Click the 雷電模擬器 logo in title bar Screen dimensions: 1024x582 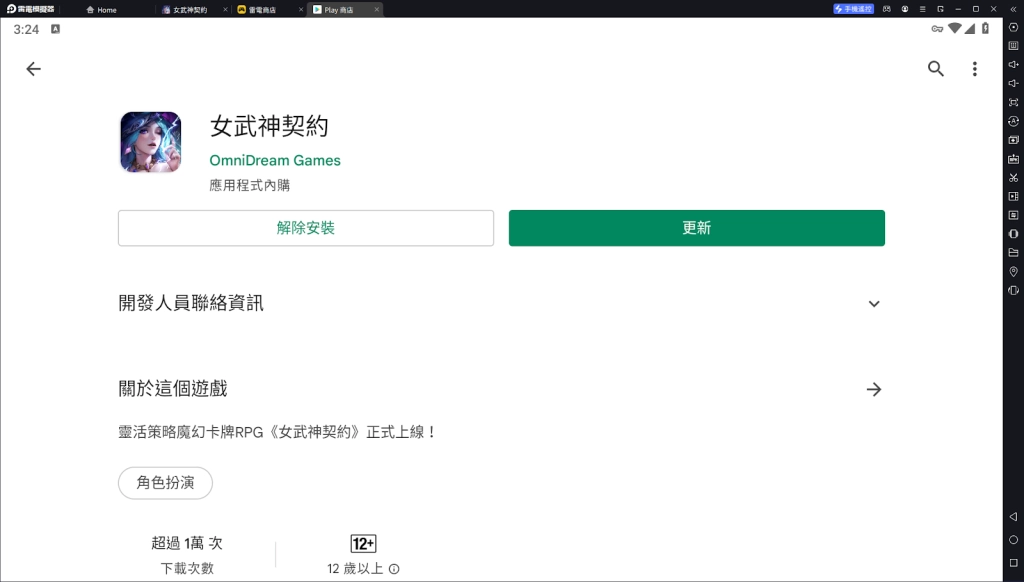click(31, 9)
